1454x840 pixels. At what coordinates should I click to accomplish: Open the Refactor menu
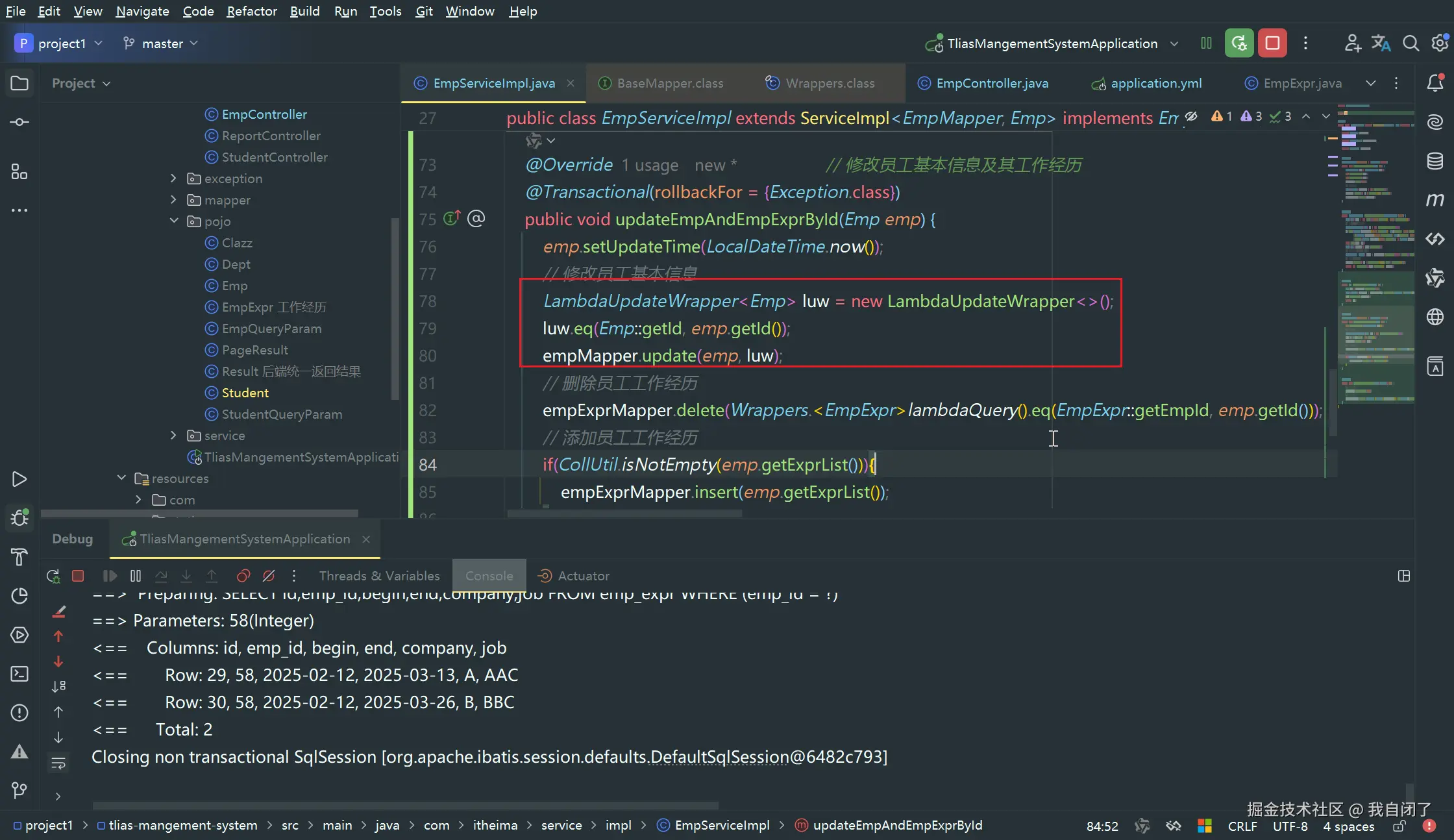point(251,11)
